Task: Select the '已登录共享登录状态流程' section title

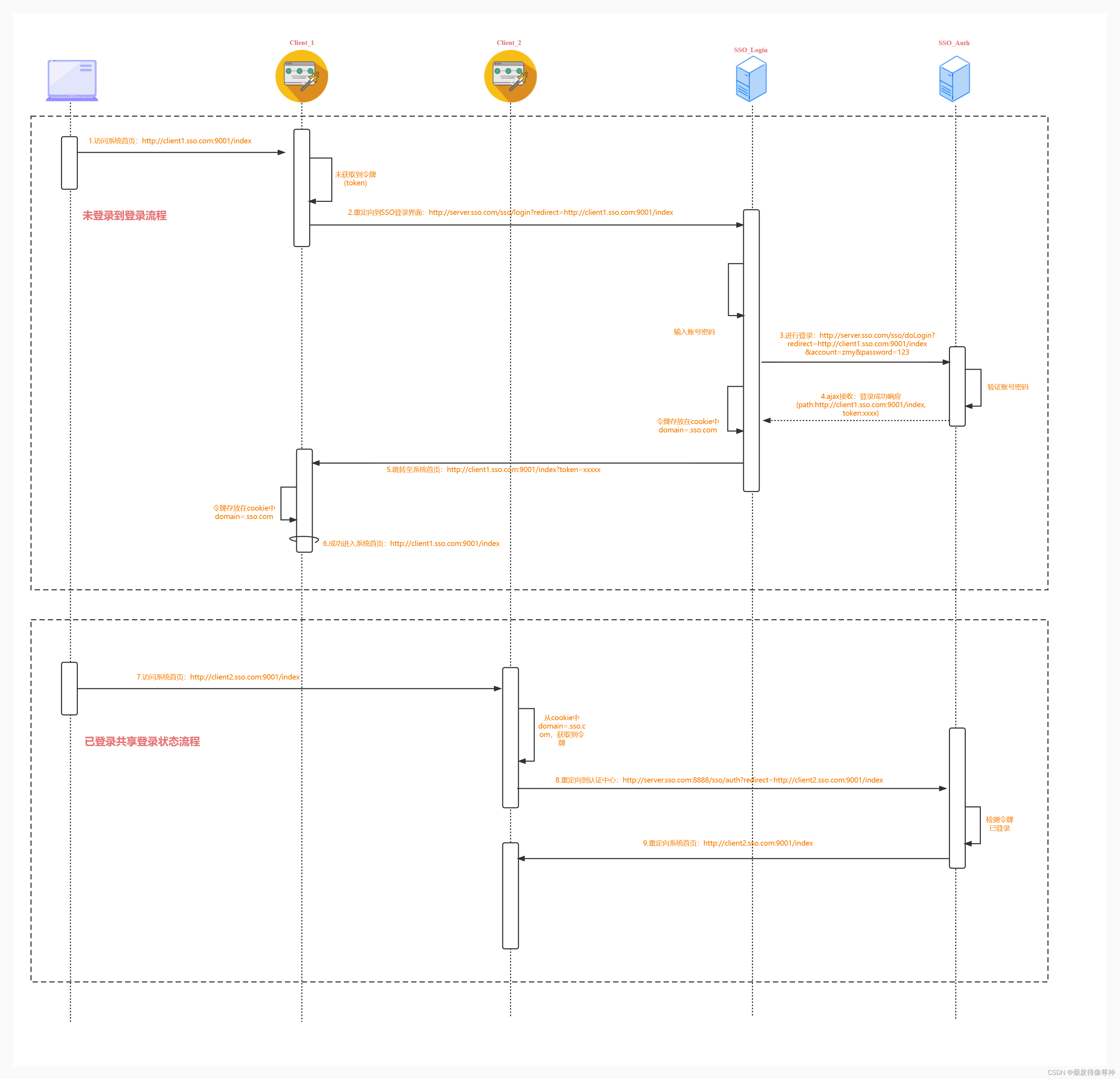Action: click(x=142, y=742)
